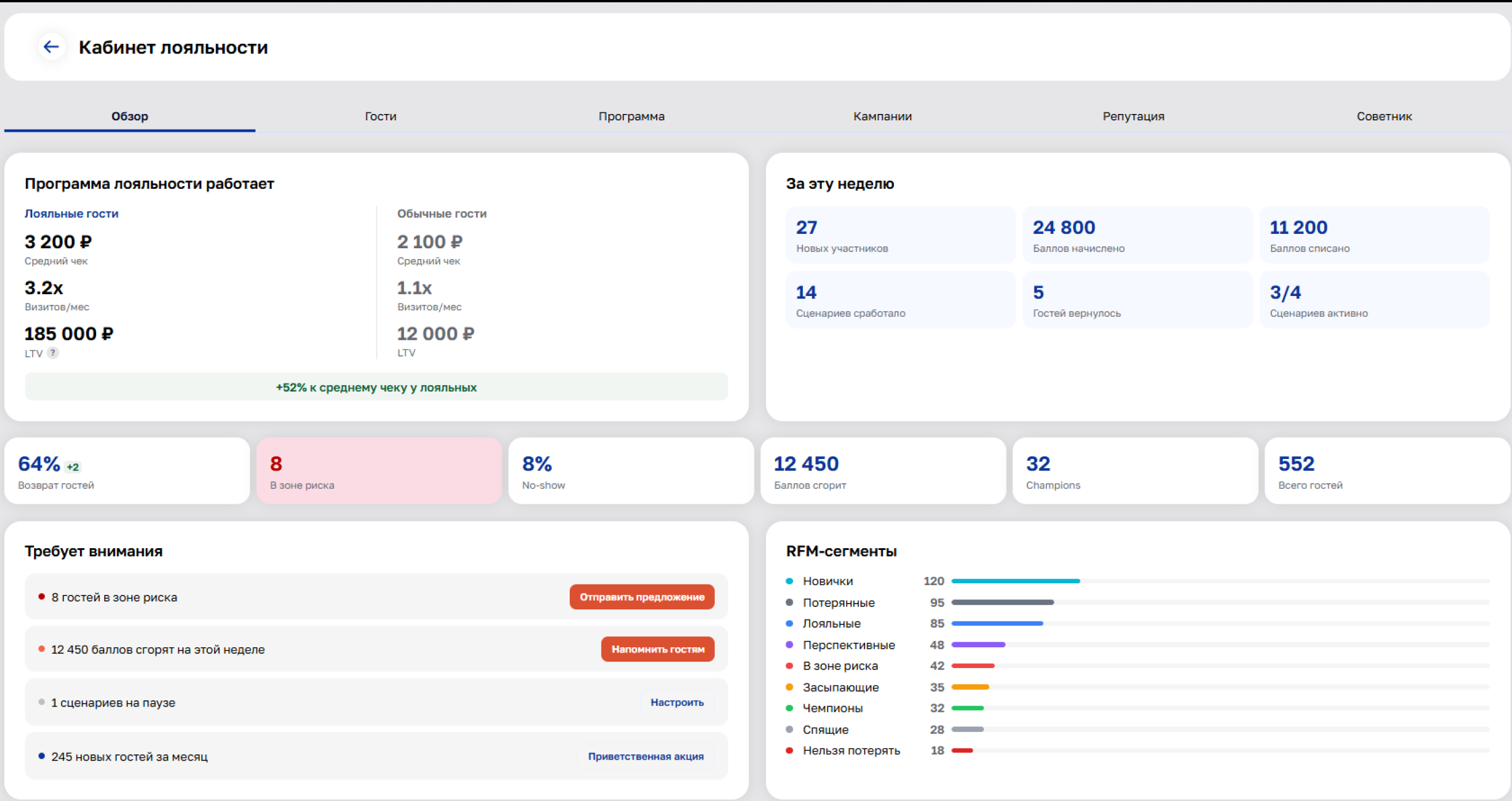
Task: Click the В зоне риска pink card
Action: coord(379,470)
